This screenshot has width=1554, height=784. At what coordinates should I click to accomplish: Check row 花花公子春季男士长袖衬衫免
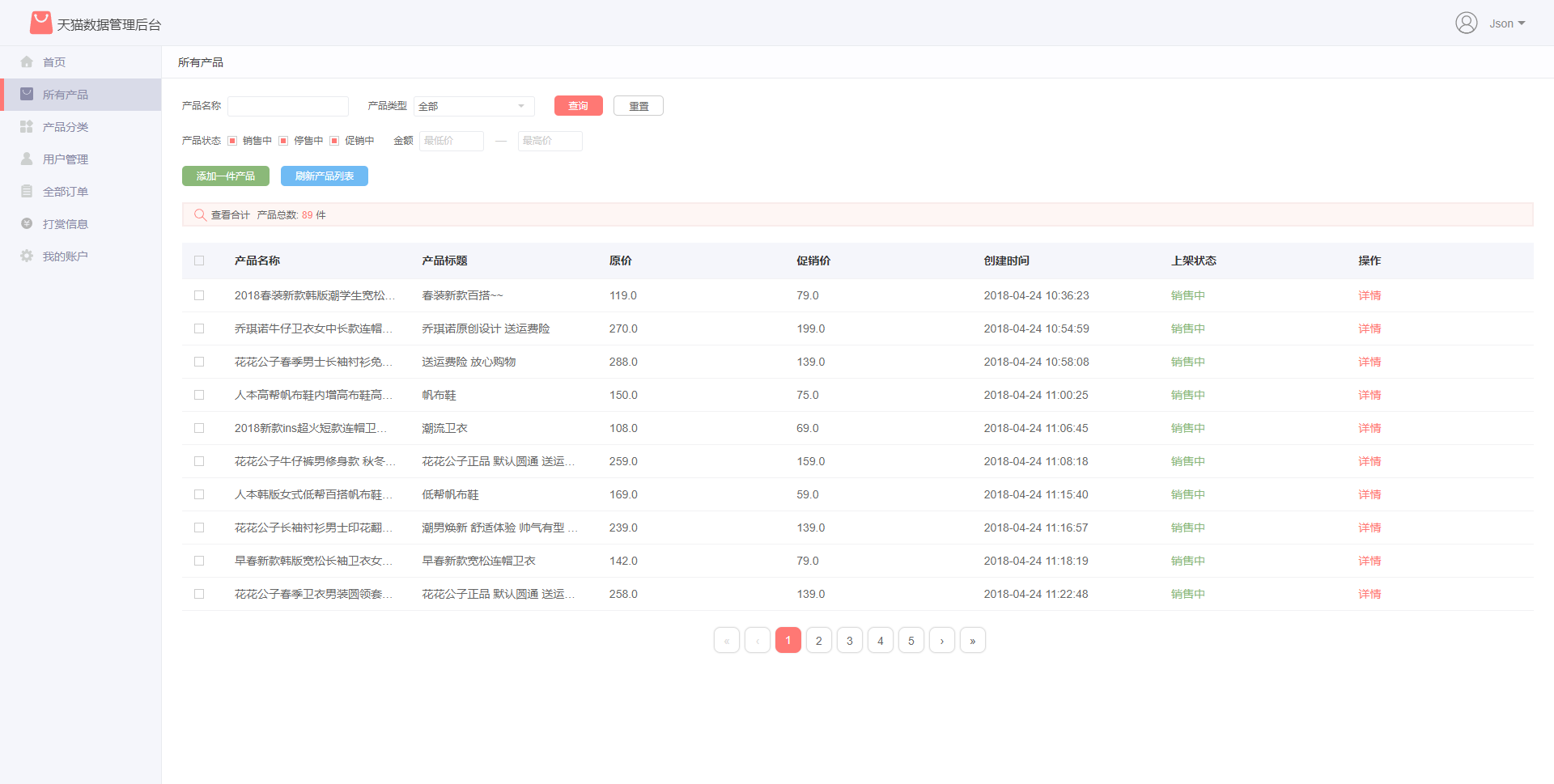point(199,362)
